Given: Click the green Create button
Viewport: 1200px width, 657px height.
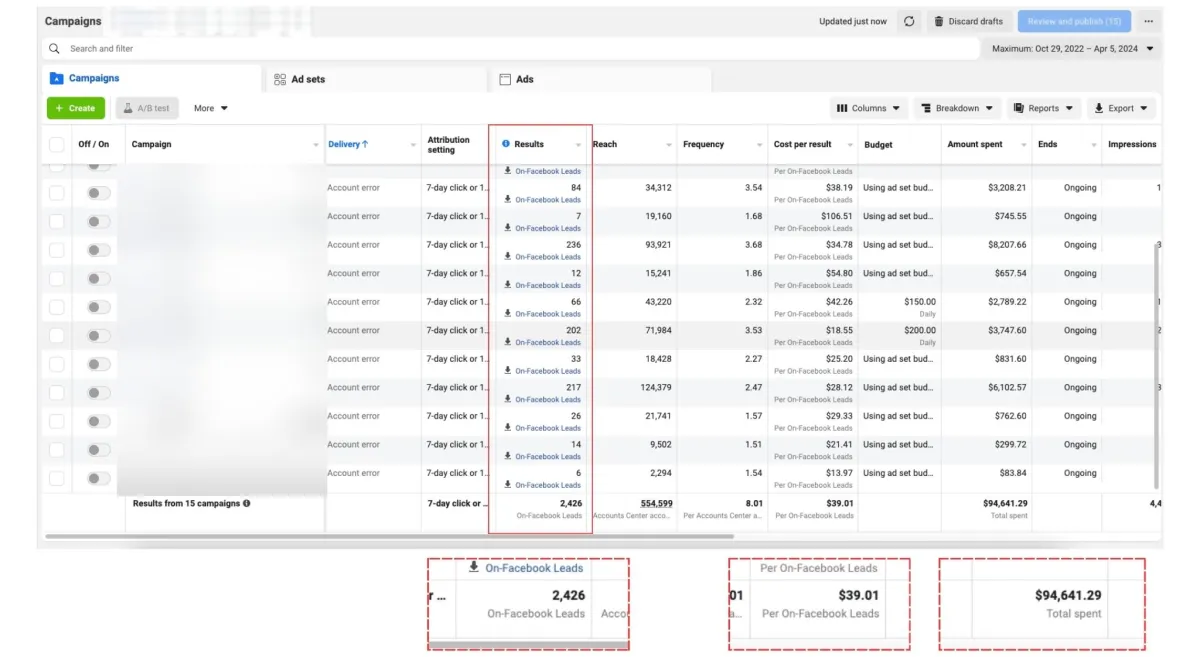Looking at the screenshot, I should (75, 108).
